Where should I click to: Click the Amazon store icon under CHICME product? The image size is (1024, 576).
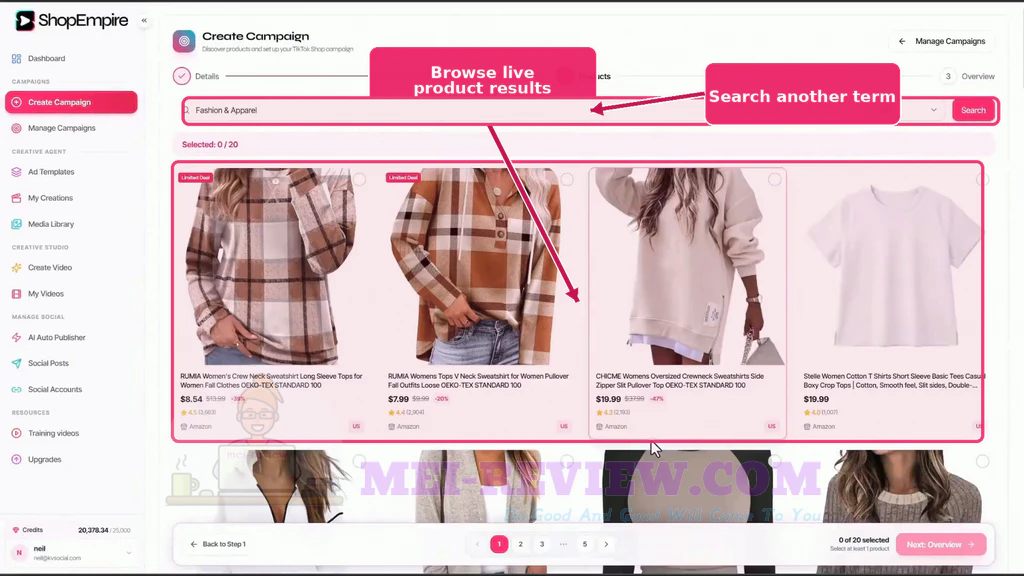click(x=599, y=426)
